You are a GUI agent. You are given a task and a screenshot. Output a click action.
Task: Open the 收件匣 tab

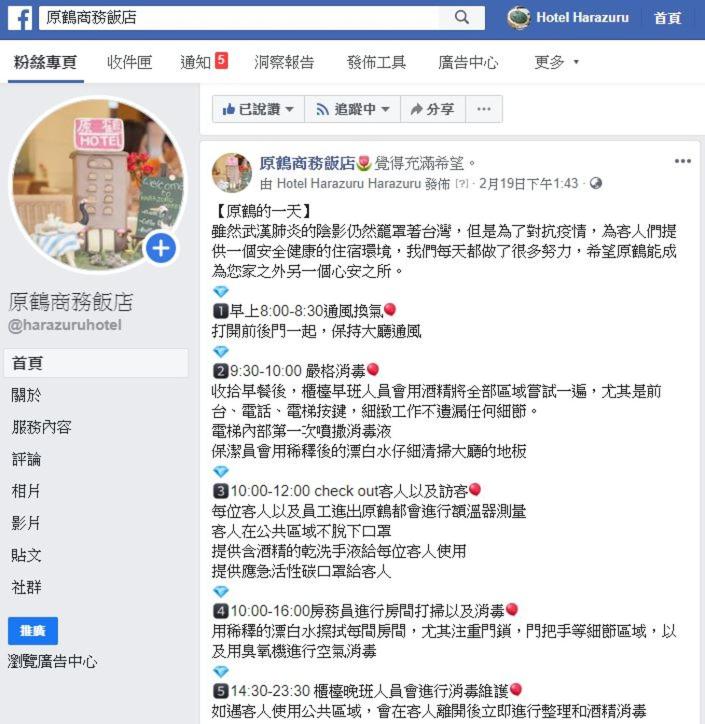(x=129, y=62)
